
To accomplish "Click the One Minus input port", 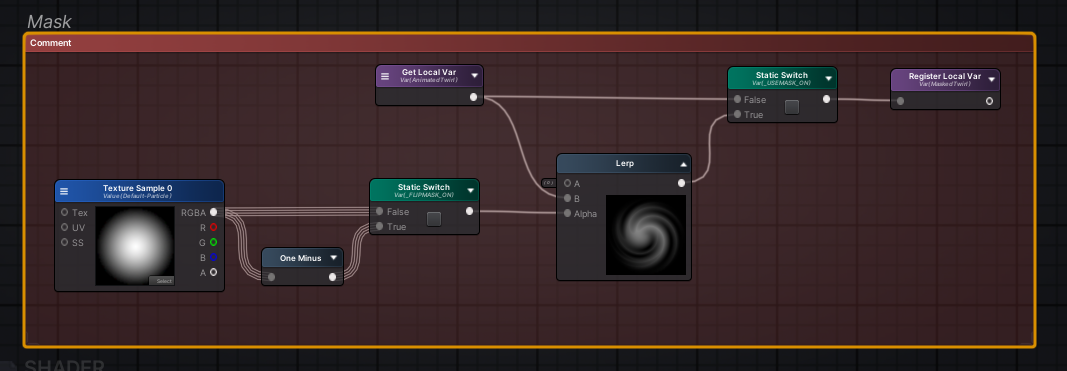I will 272,277.
